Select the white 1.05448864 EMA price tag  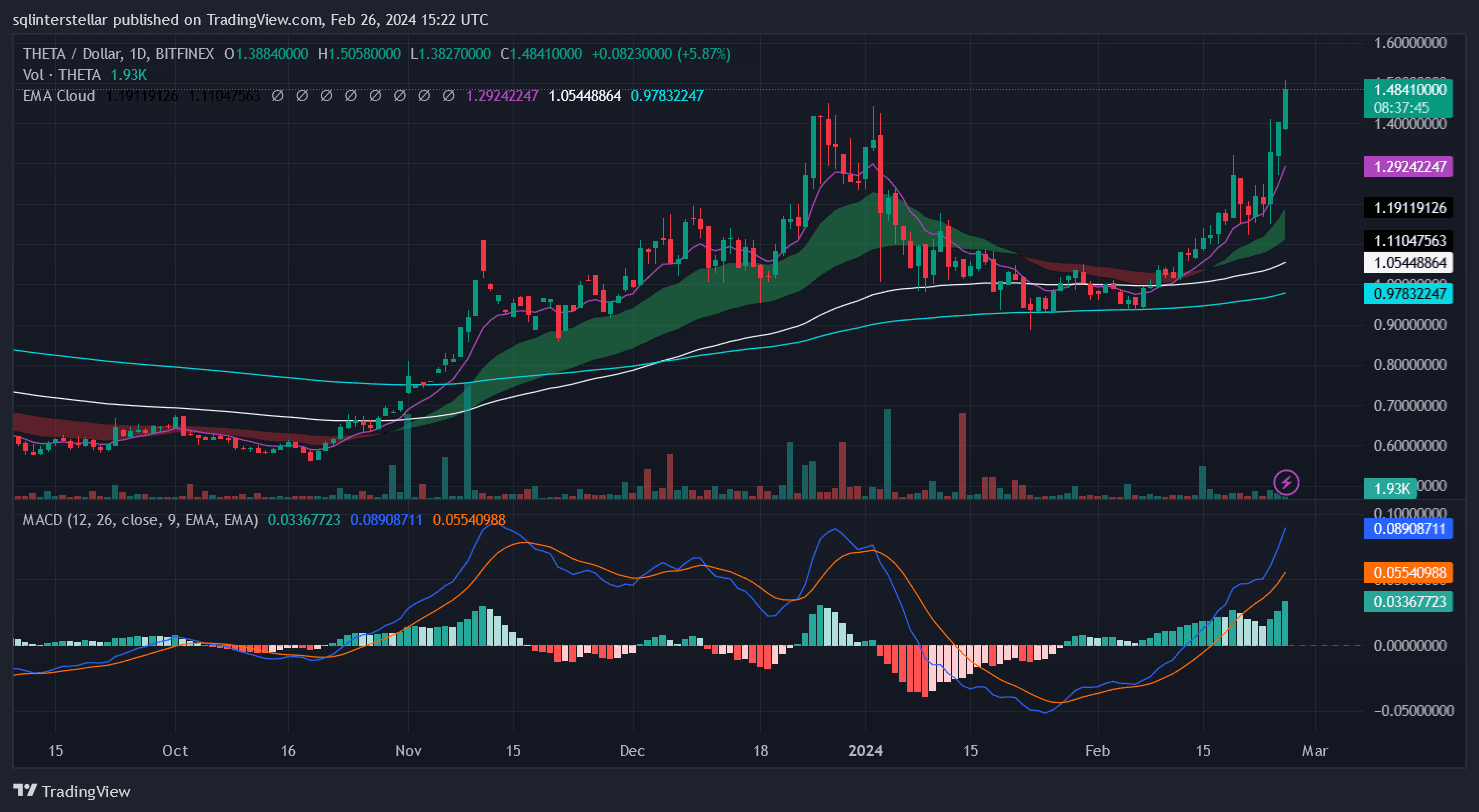point(1410,262)
